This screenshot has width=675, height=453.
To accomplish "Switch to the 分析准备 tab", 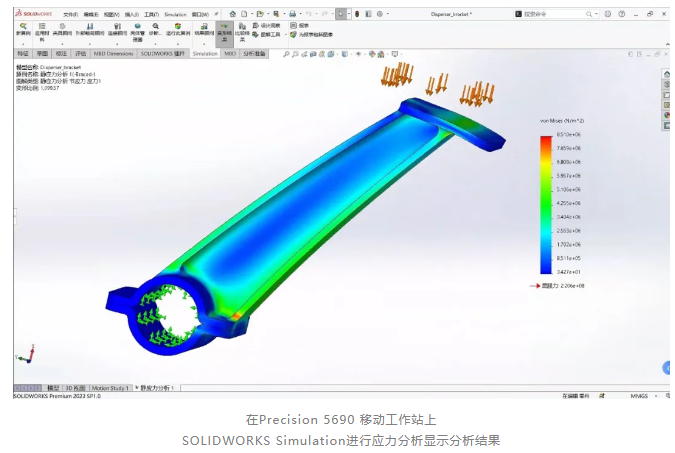I will [254, 54].
